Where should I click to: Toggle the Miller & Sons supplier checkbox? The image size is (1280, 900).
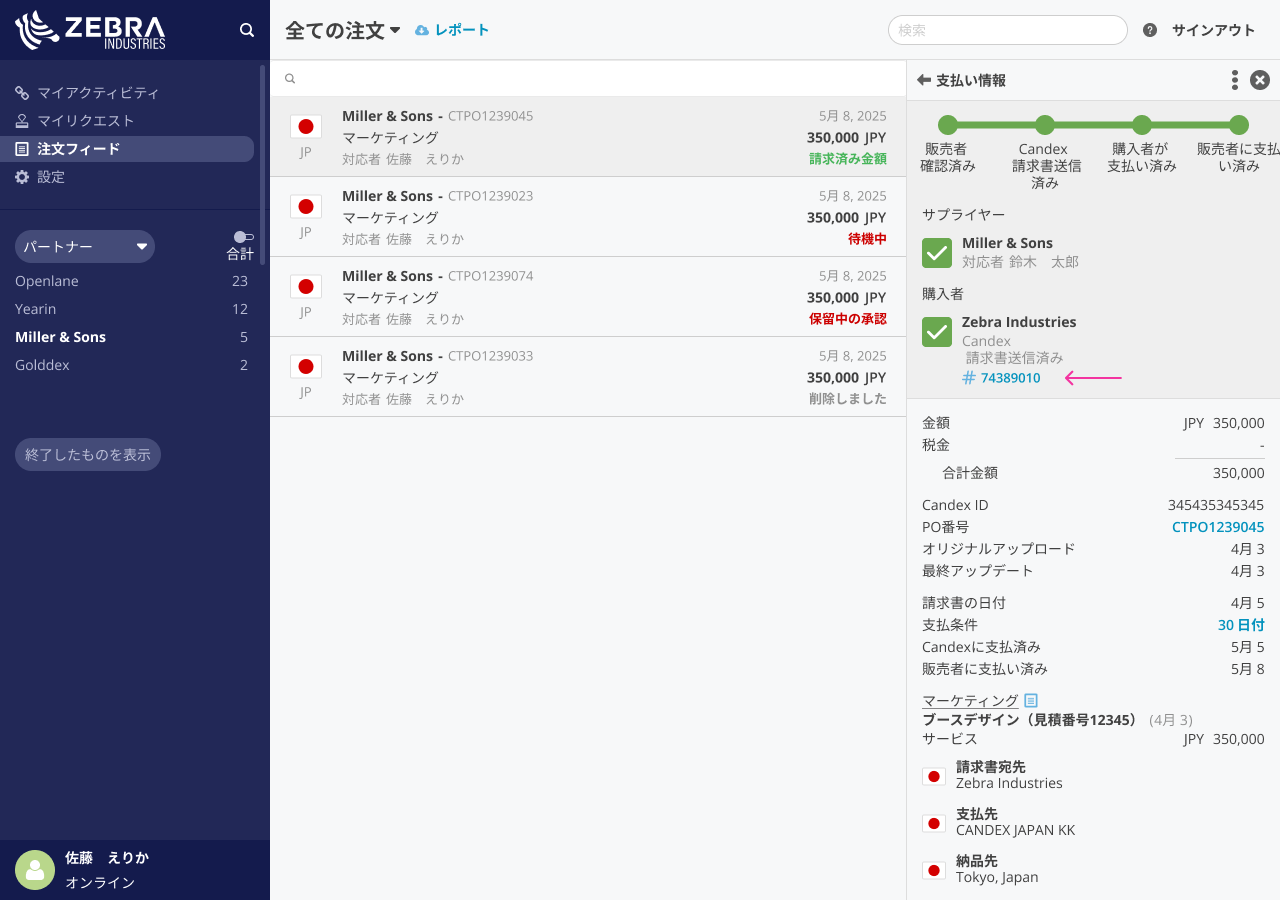937,253
